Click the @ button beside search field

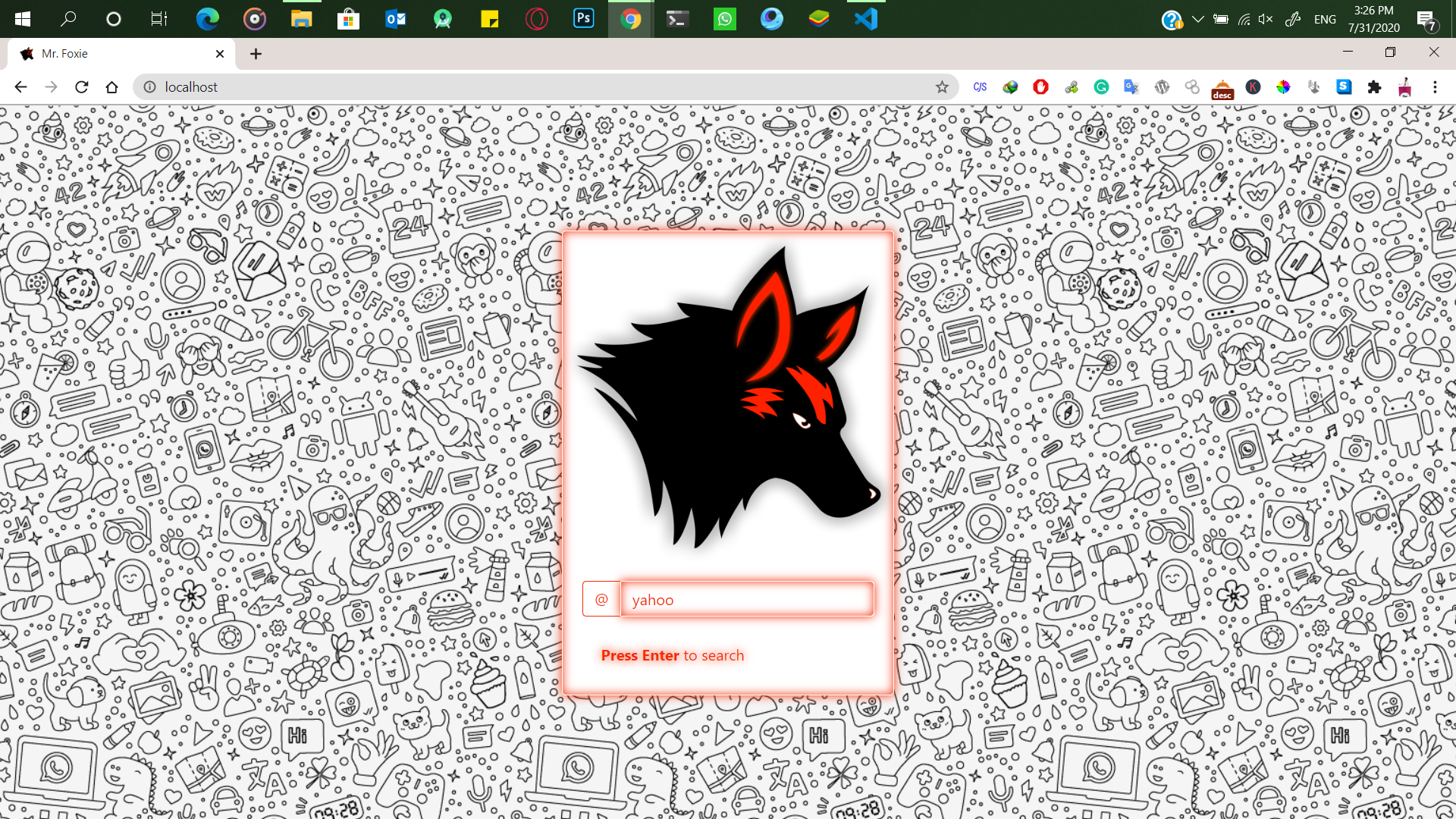tap(601, 599)
